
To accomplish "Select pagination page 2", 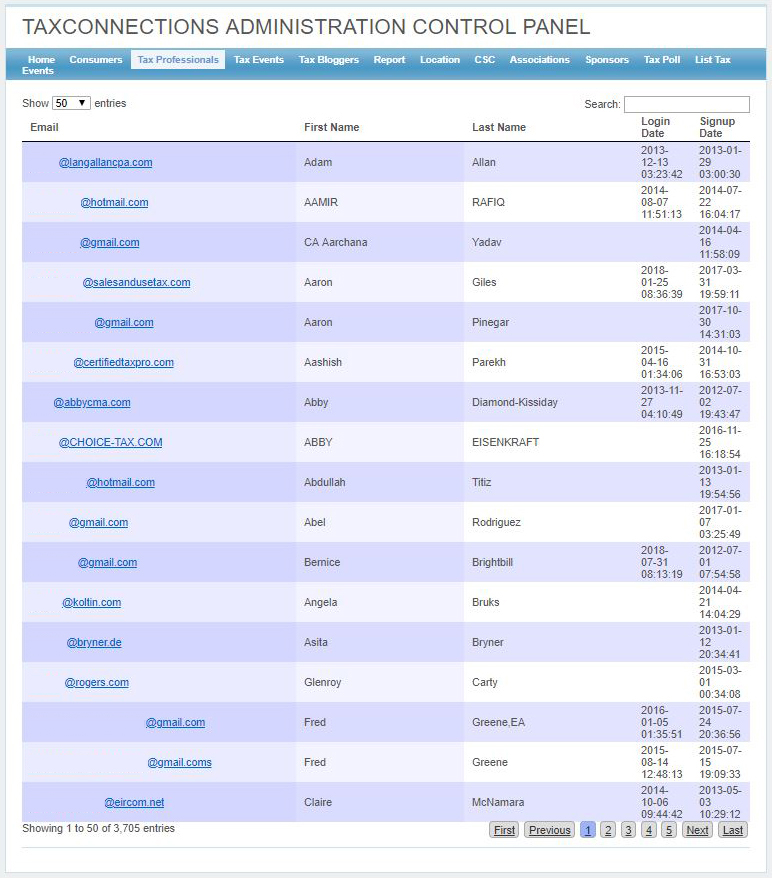I will (608, 830).
